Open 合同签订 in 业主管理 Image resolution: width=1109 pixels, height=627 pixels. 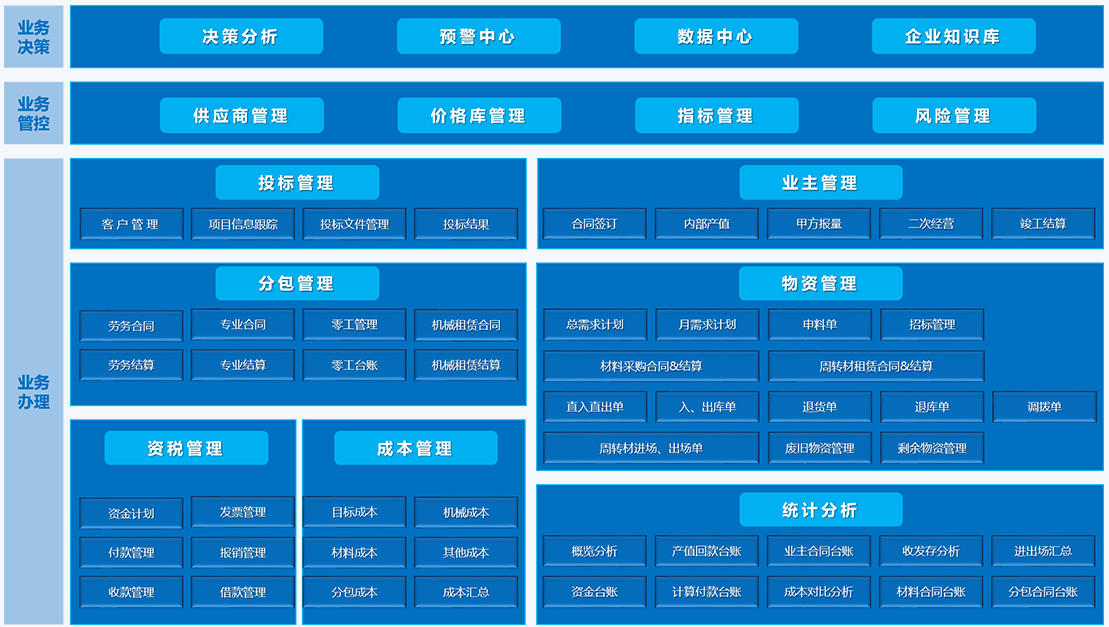(x=594, y=224)
